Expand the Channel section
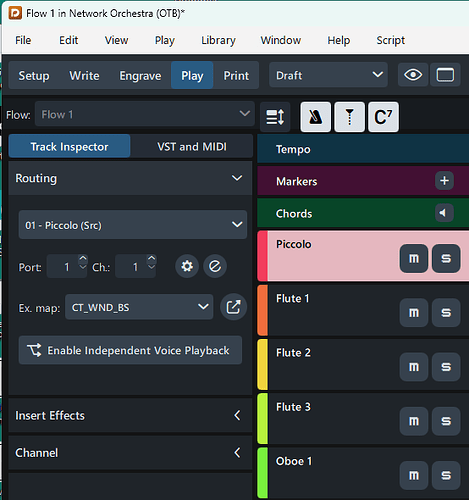The image size is (469, 500). point(130,453)
